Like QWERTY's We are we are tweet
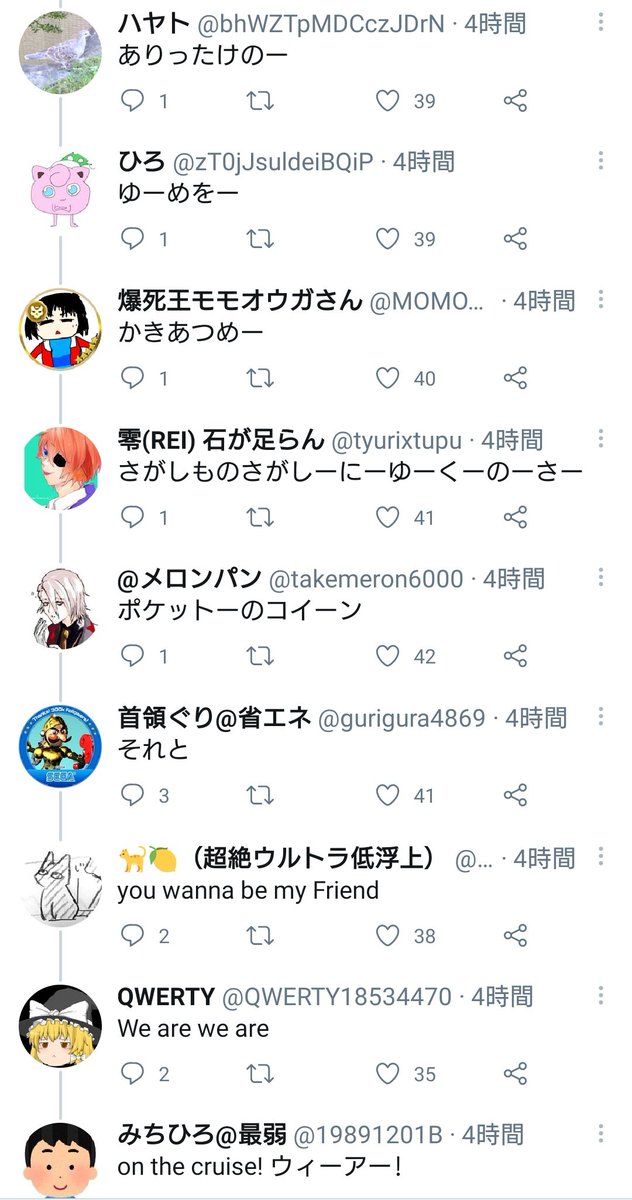This screenshot has width=632, height=1200. 387,1073
